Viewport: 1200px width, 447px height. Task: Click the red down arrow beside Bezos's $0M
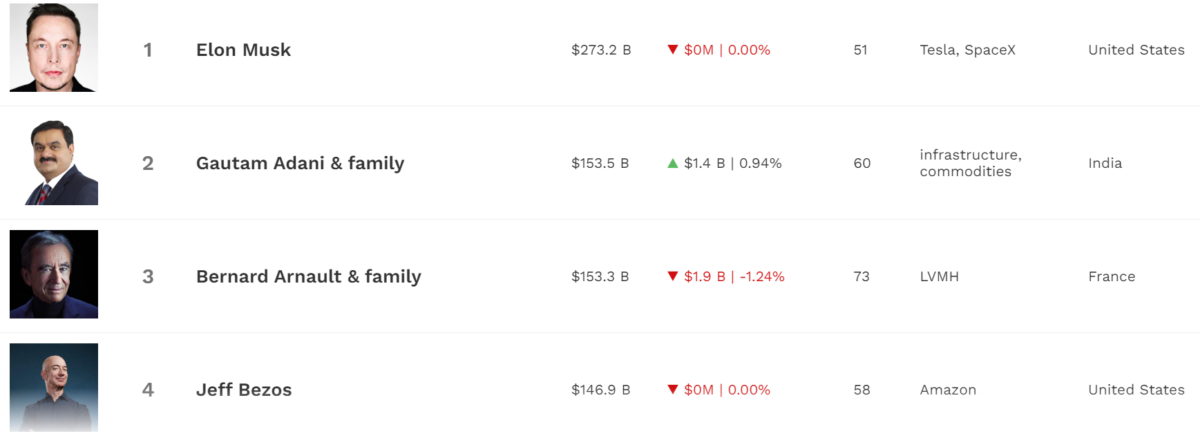coord(673,390)
